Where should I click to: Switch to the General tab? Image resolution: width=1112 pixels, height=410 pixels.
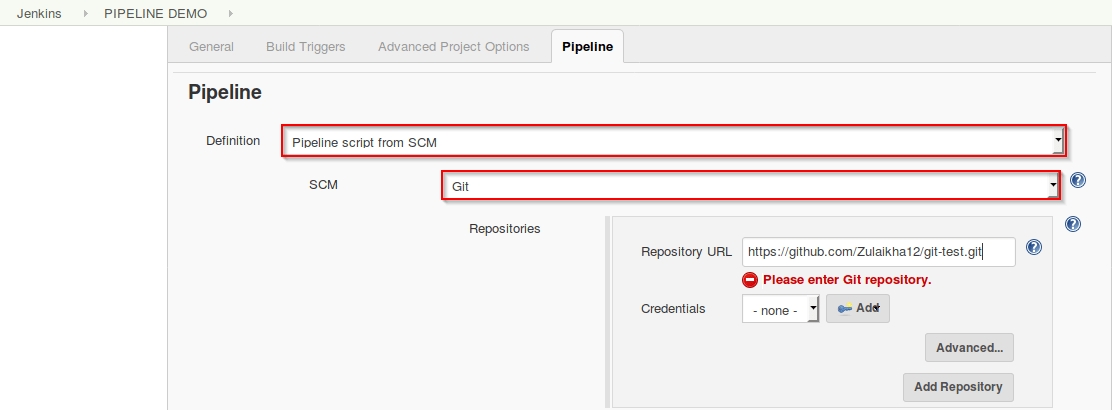pos(211,47)
